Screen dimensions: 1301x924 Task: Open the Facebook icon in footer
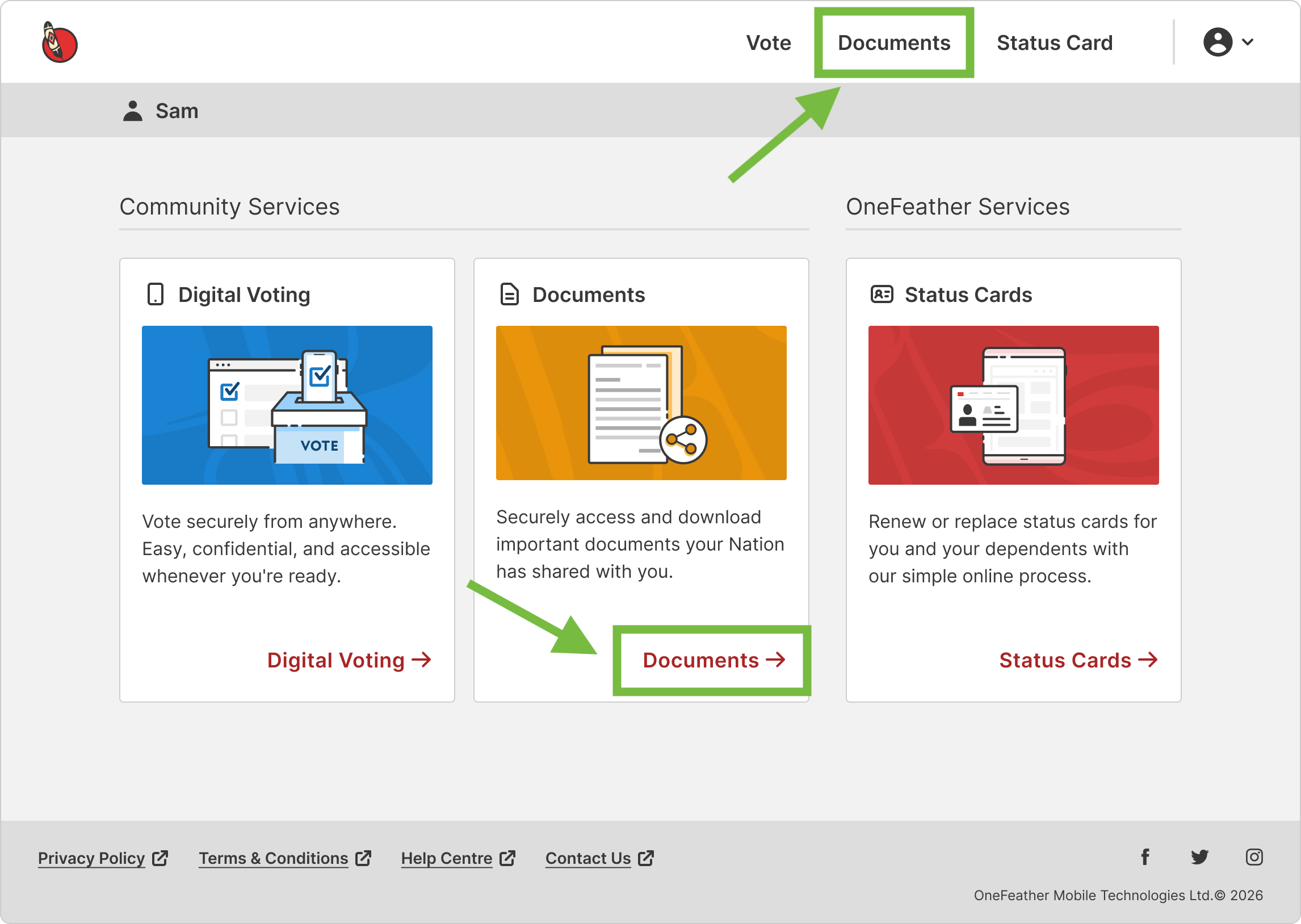1145,857
